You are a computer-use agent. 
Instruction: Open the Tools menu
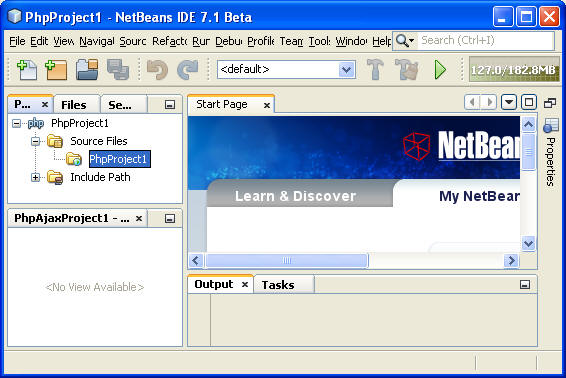point(319,41)
